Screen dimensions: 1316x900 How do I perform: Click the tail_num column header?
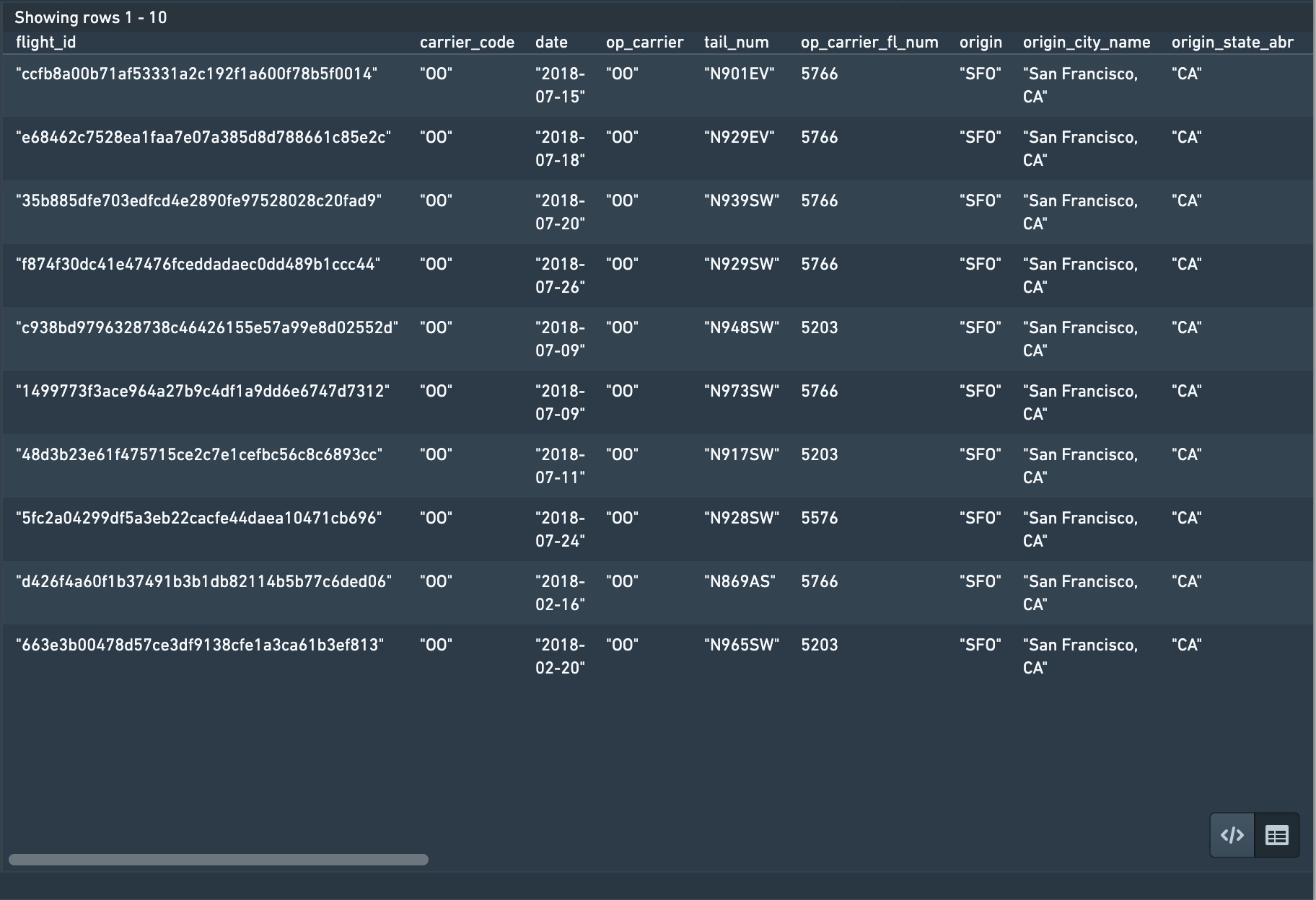[x=737, y=43]
